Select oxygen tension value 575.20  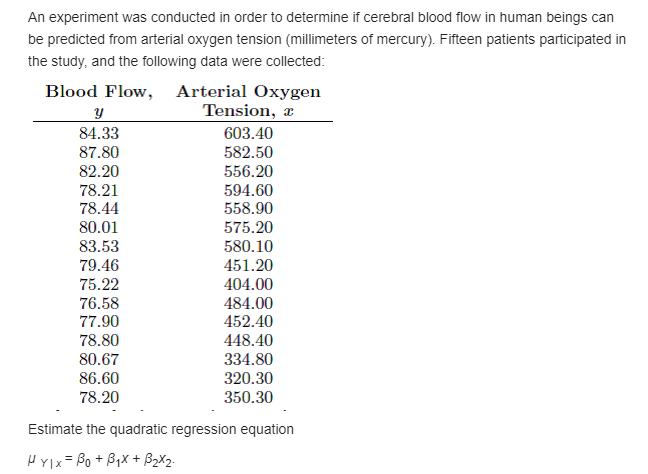tap(248, 227)
